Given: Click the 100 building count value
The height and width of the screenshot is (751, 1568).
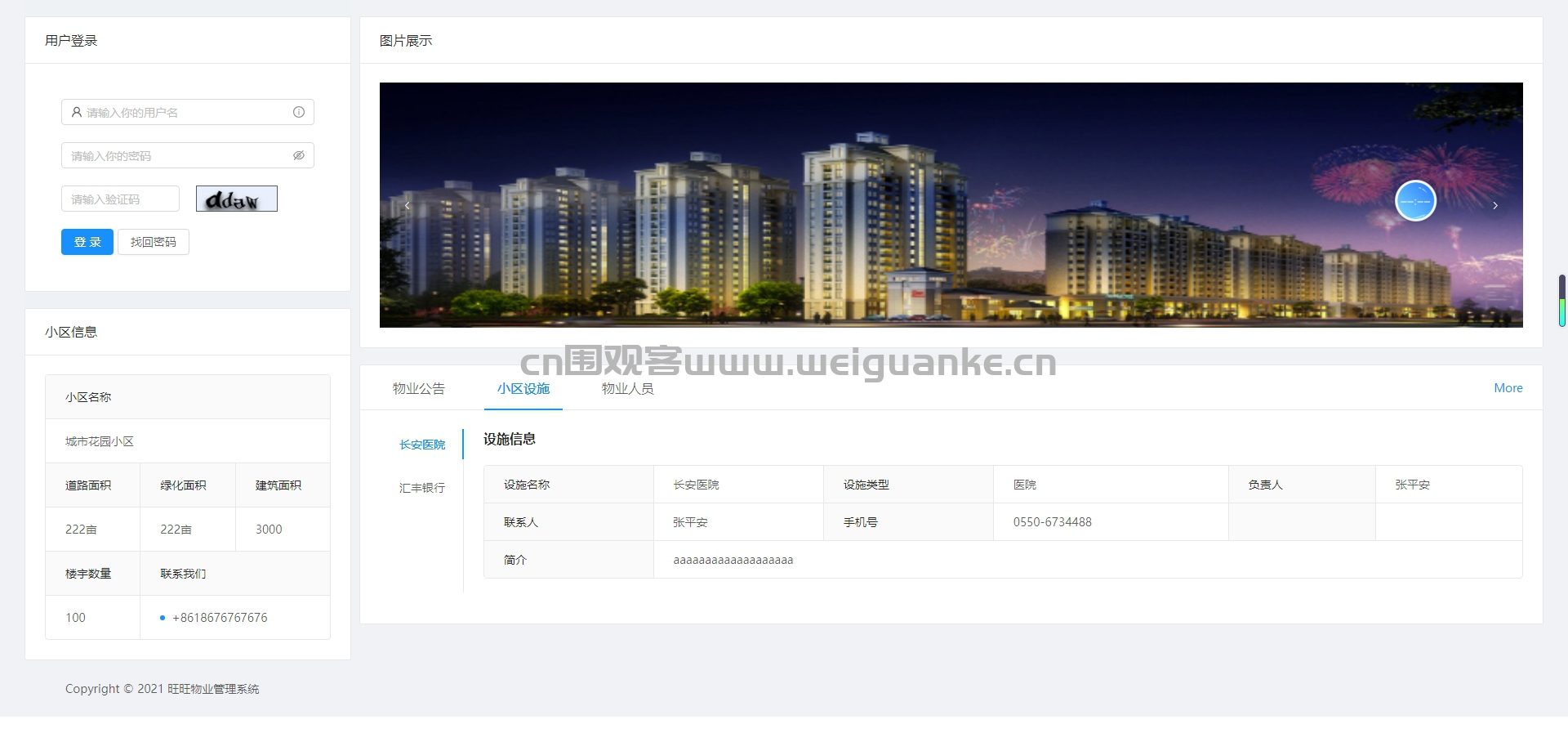Looking at the screenshot, I should (x=75, y=618).
